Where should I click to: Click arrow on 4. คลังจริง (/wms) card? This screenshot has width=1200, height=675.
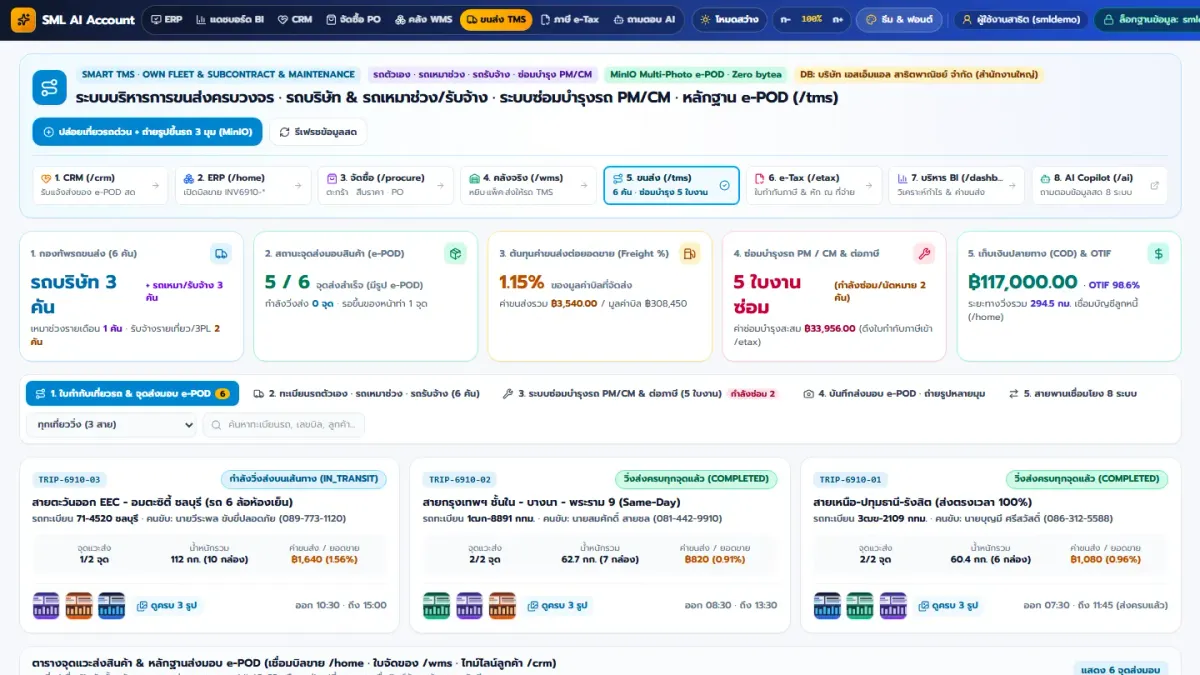coord(583,185)
